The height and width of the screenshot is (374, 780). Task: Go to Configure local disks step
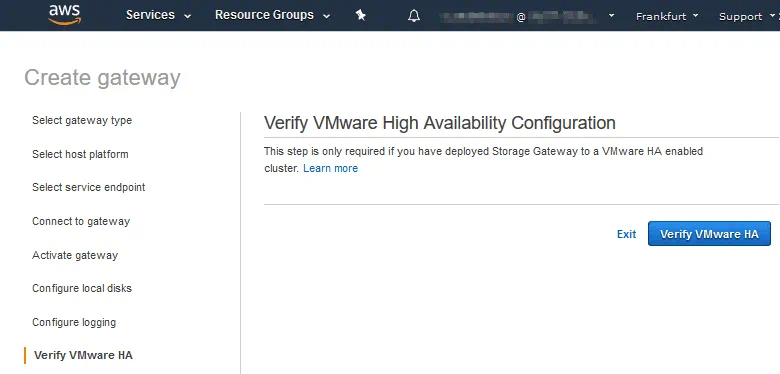(82, 288)
